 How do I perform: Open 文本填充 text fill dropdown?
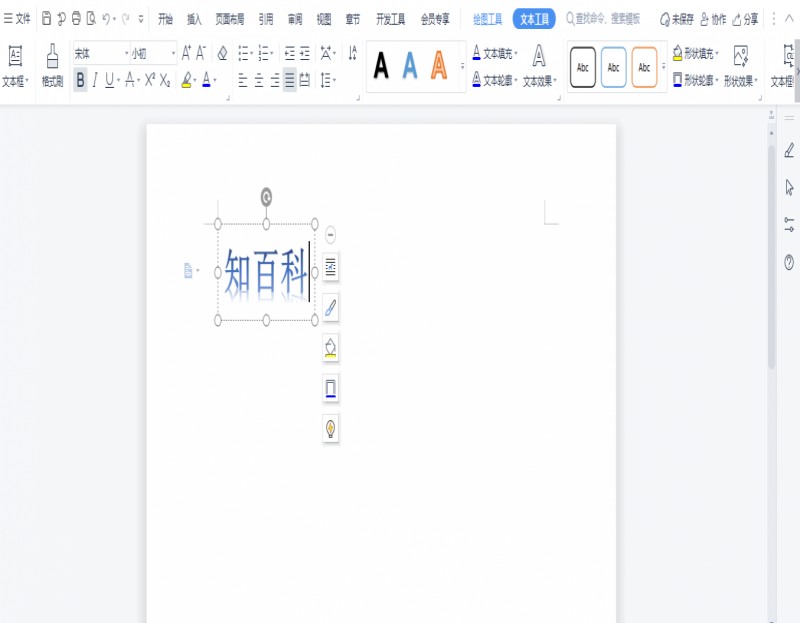(x=495, y=53)
